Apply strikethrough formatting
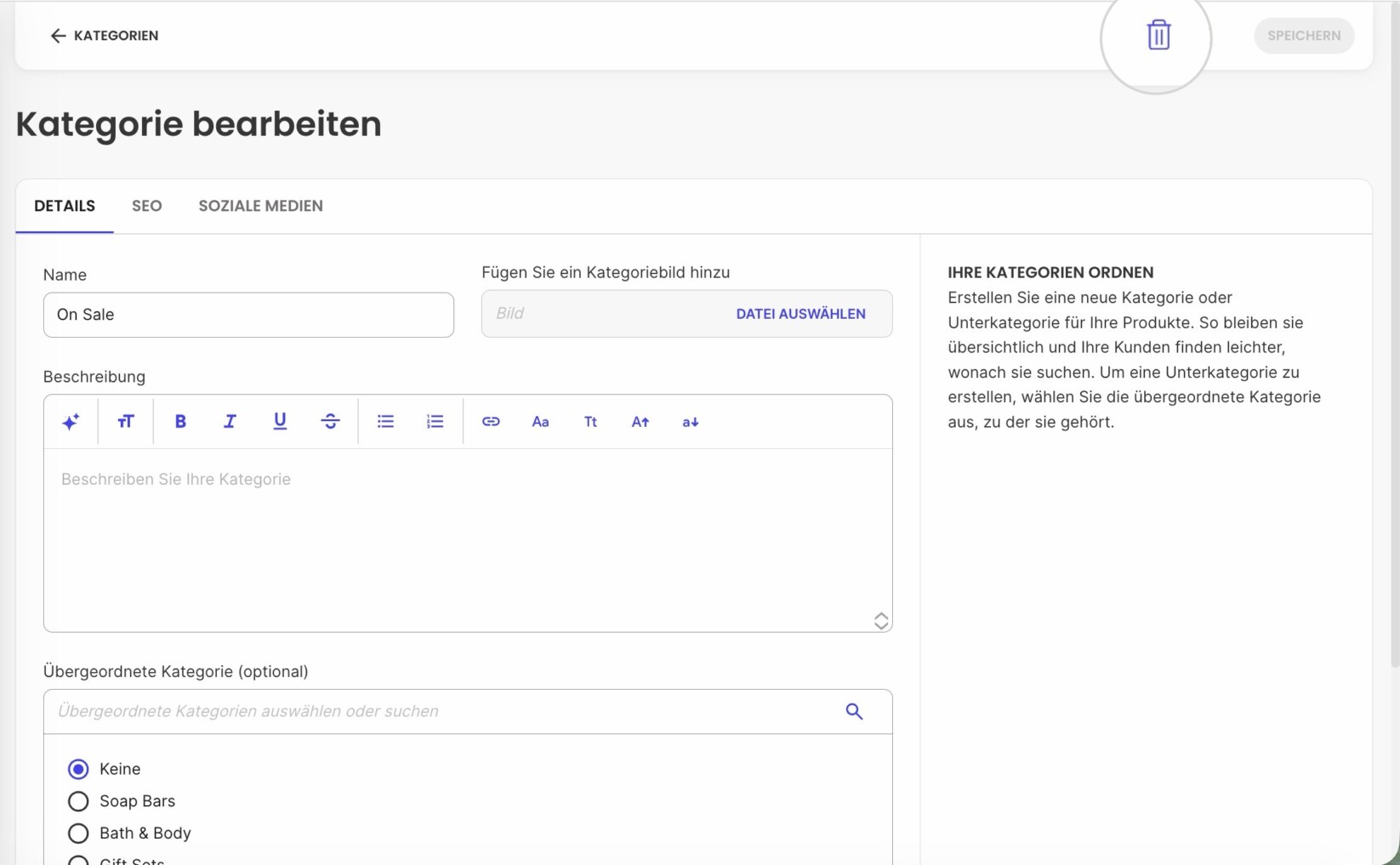This screenshot has height=865, width=1400. click(330, 421)
